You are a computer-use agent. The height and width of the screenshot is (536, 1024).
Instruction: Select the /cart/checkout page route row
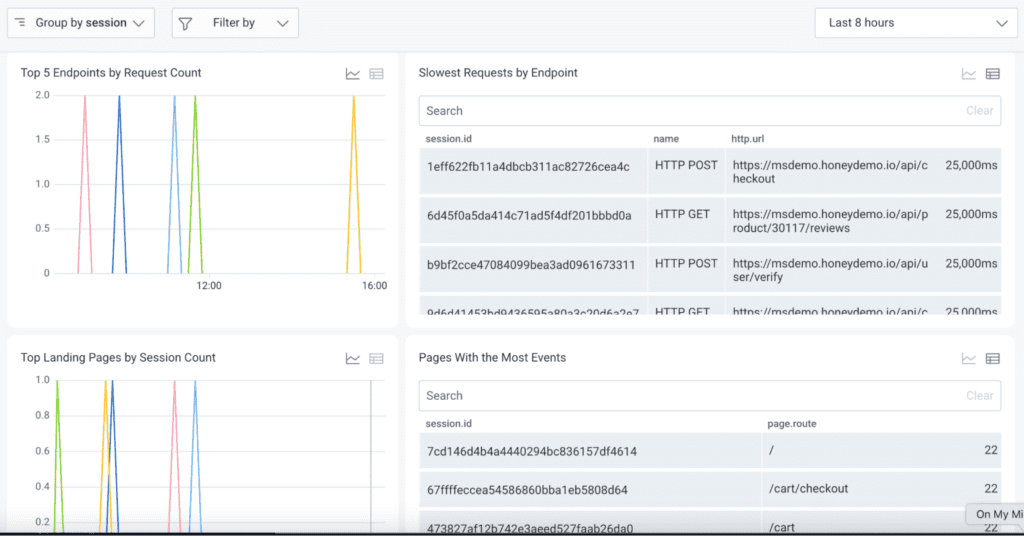(x=808, y=489)
